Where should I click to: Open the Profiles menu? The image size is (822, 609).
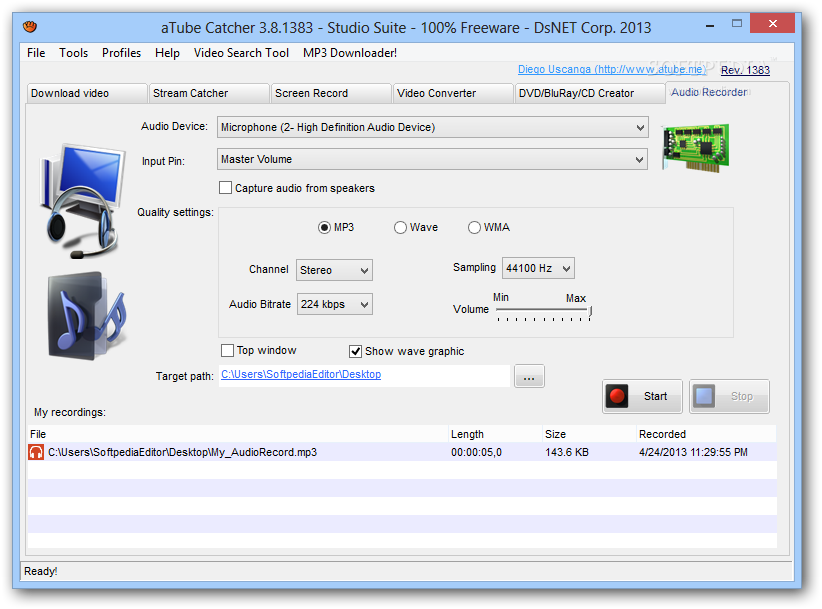pos(122,53)
